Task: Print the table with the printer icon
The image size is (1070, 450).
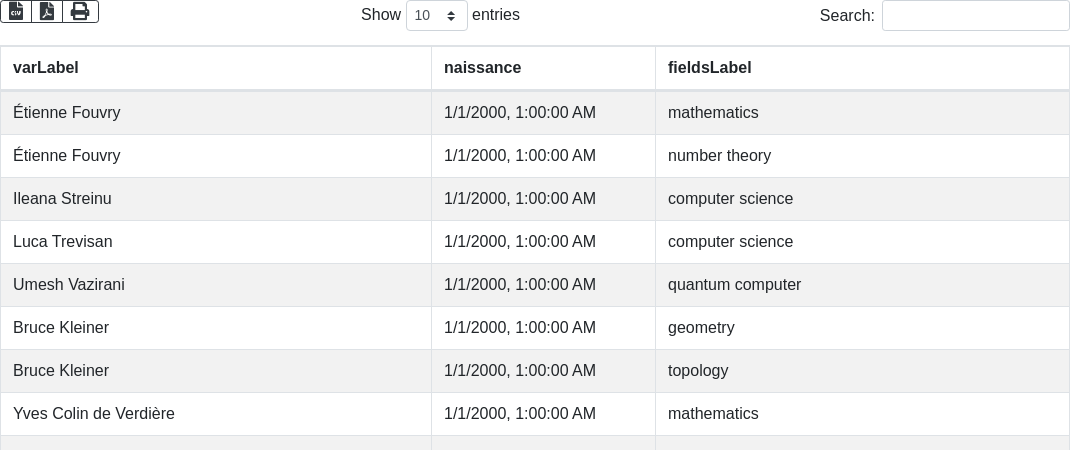Action: click(80, 11)
